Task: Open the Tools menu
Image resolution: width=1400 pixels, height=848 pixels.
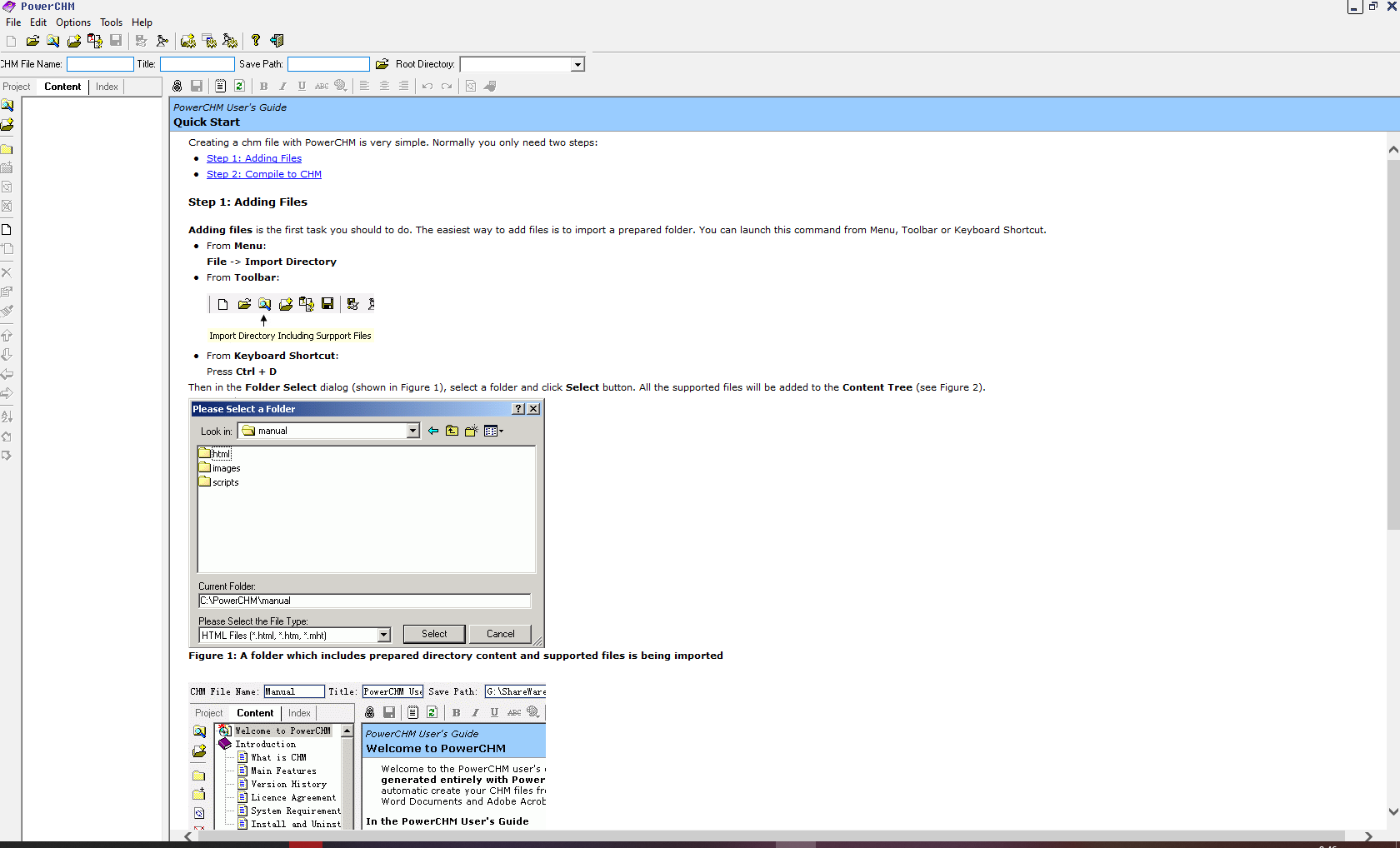Action: (111, 22)
